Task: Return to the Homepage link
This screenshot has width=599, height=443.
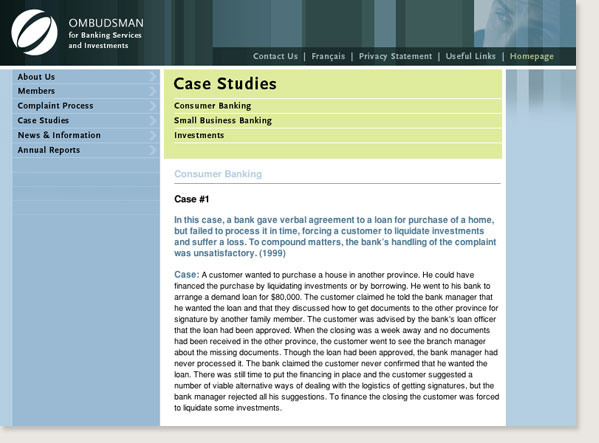Action: (x=532, y=57)
